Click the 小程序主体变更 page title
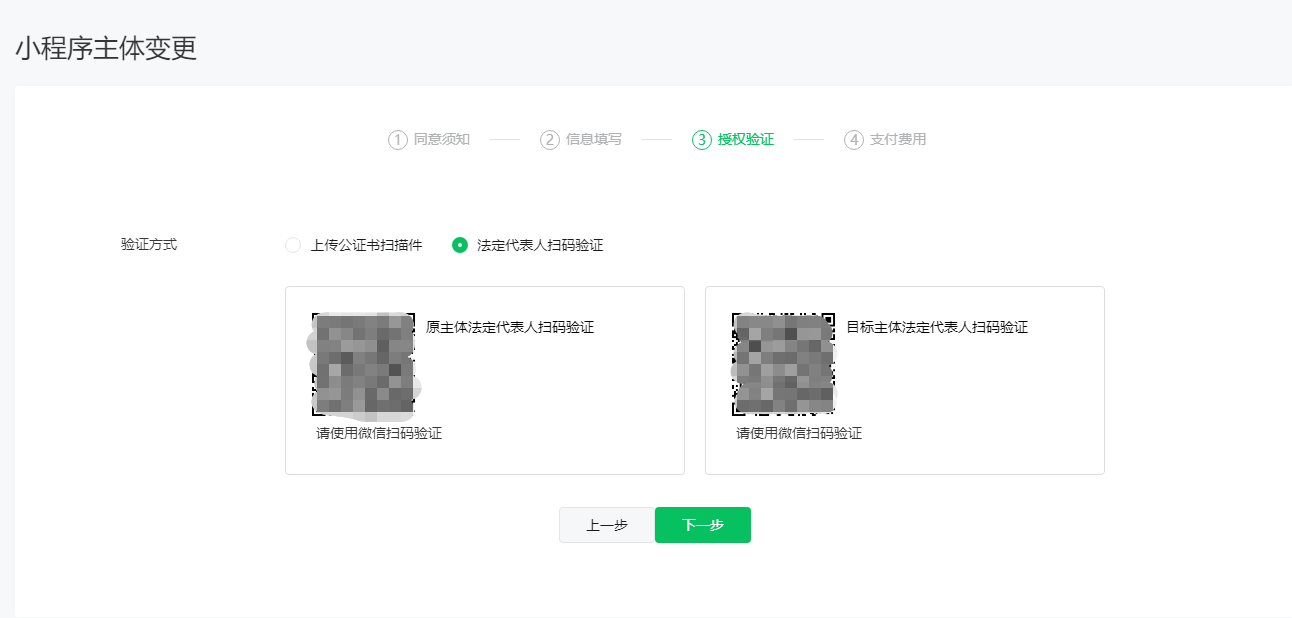Viewport: 1292px width, 618px height. click(106, 48)
